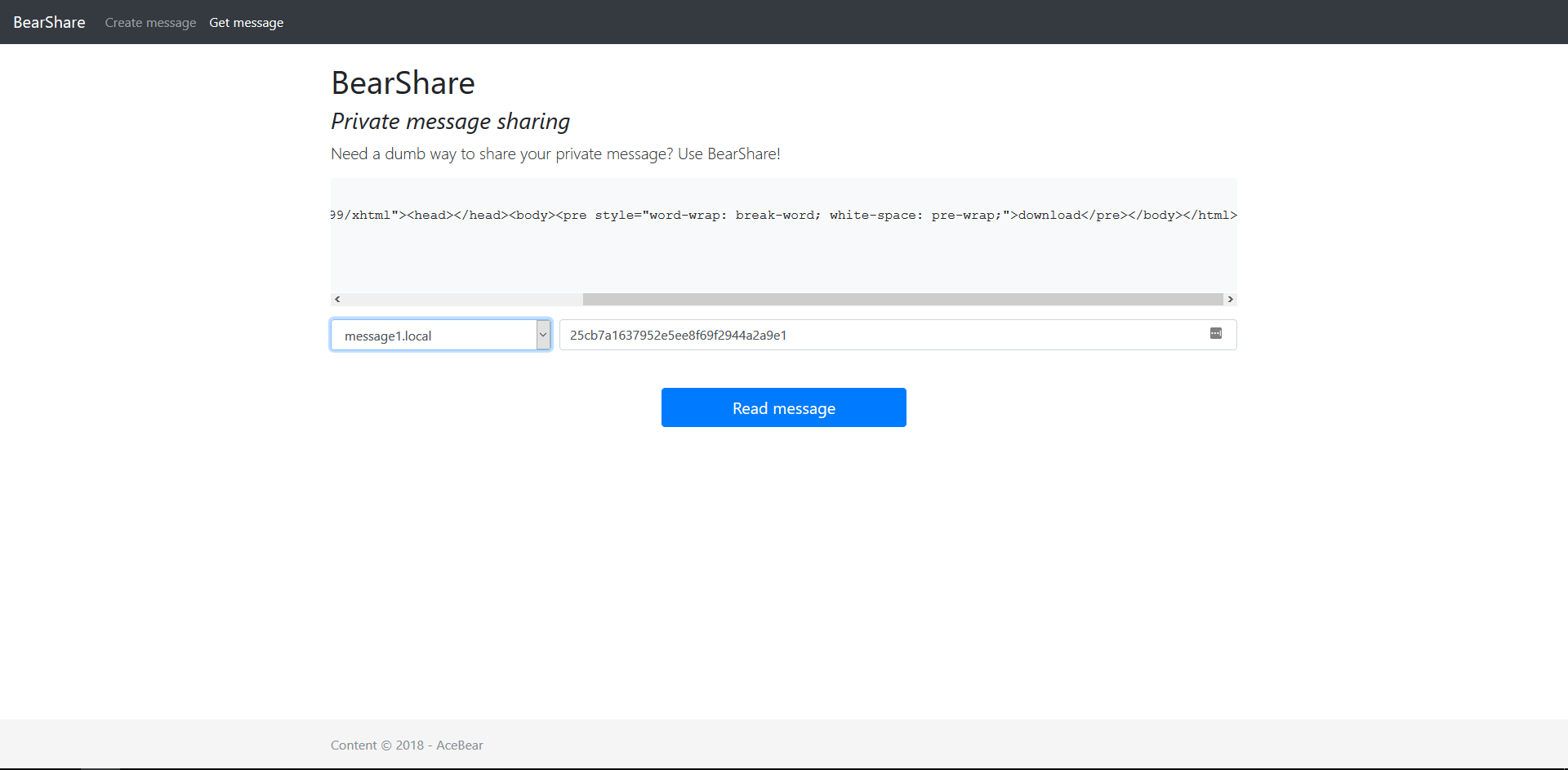Click the left arrow of horizontal scrollbar
1568x770 pixels.
tap(337, 300)
